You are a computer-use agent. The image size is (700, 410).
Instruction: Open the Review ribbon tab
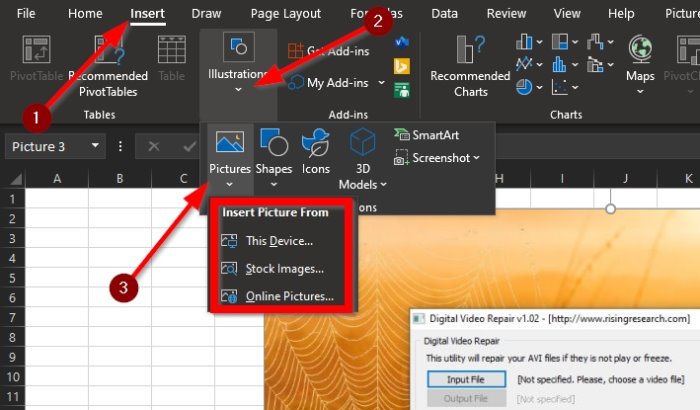coord(506,14)
